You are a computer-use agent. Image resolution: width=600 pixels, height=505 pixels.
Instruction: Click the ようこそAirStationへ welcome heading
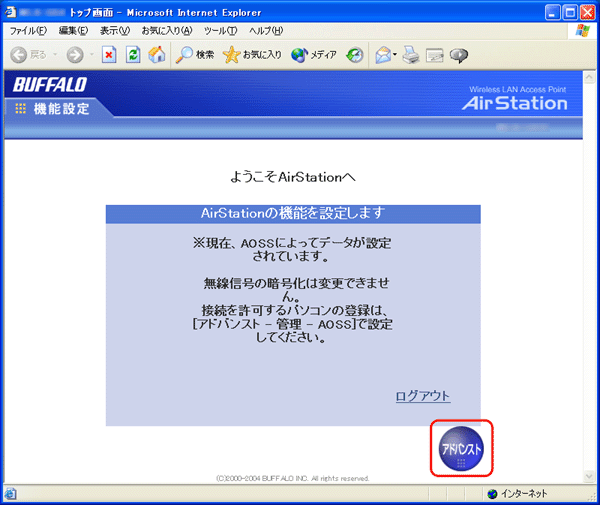(293, 178)
